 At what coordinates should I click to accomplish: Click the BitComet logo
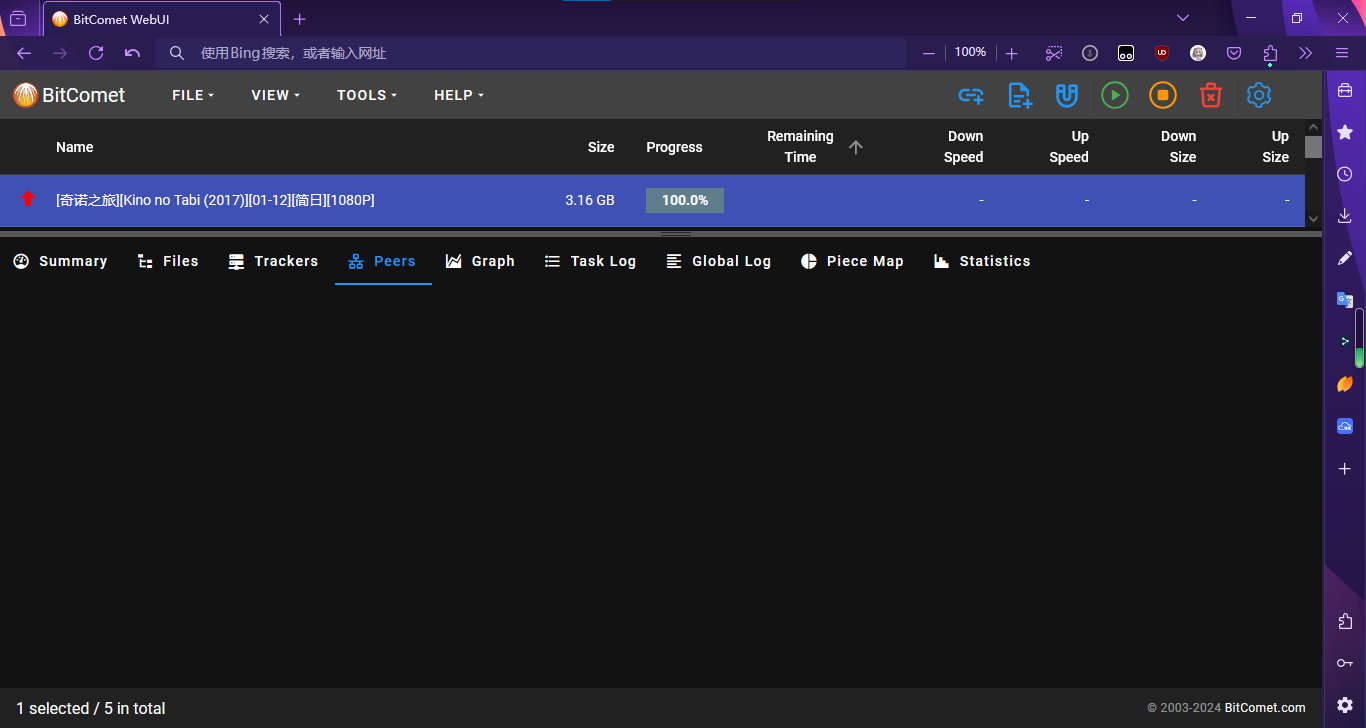click(69, 95)
